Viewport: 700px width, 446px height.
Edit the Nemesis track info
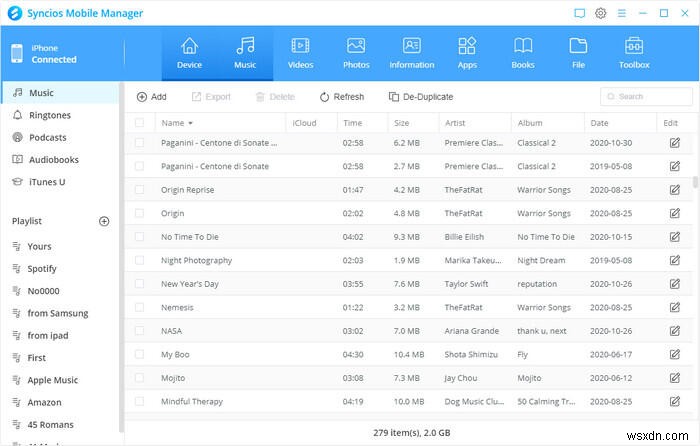(x=675, y=307)
